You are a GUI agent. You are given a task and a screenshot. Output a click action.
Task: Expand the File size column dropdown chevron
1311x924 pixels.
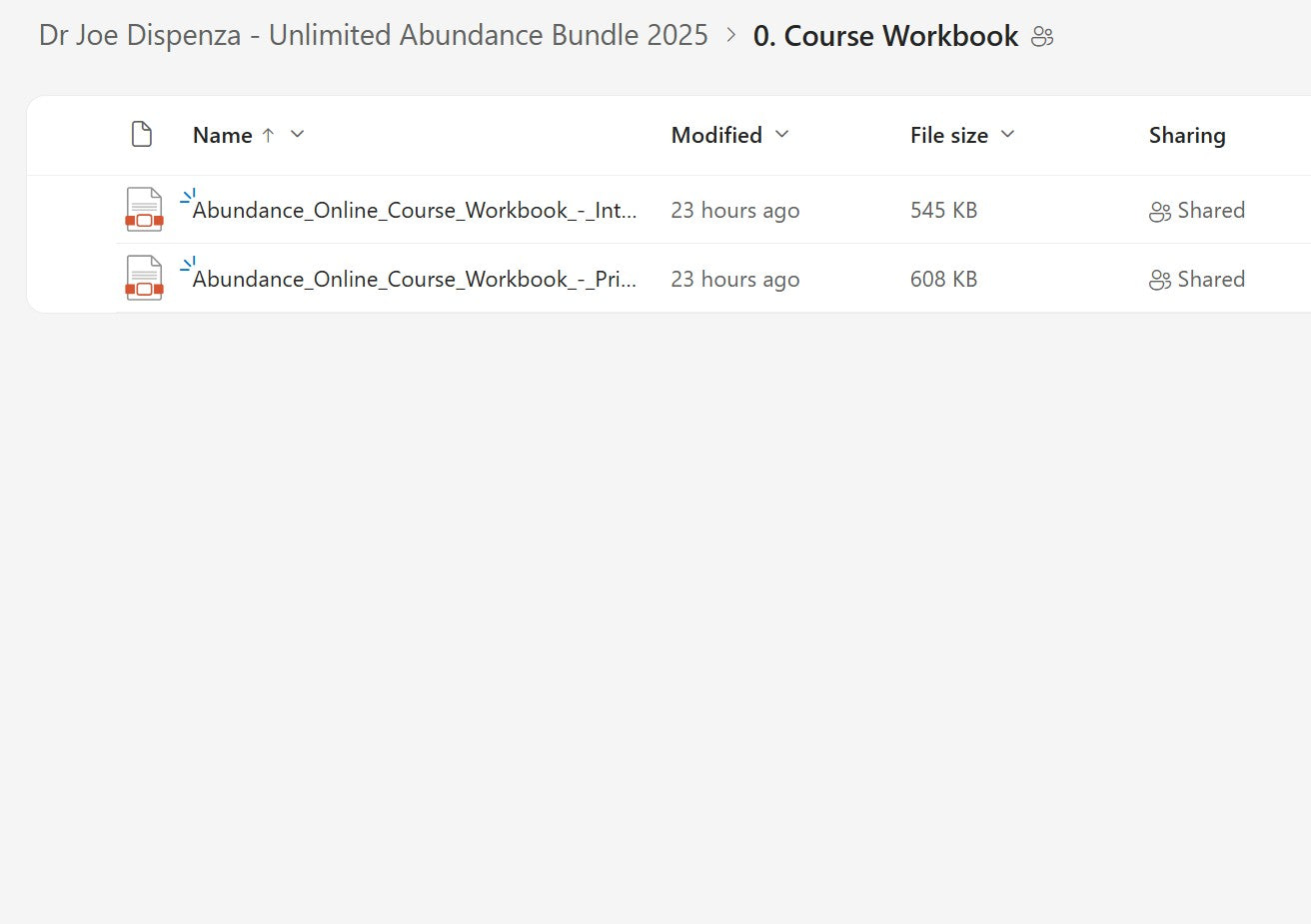(1007, 135)
